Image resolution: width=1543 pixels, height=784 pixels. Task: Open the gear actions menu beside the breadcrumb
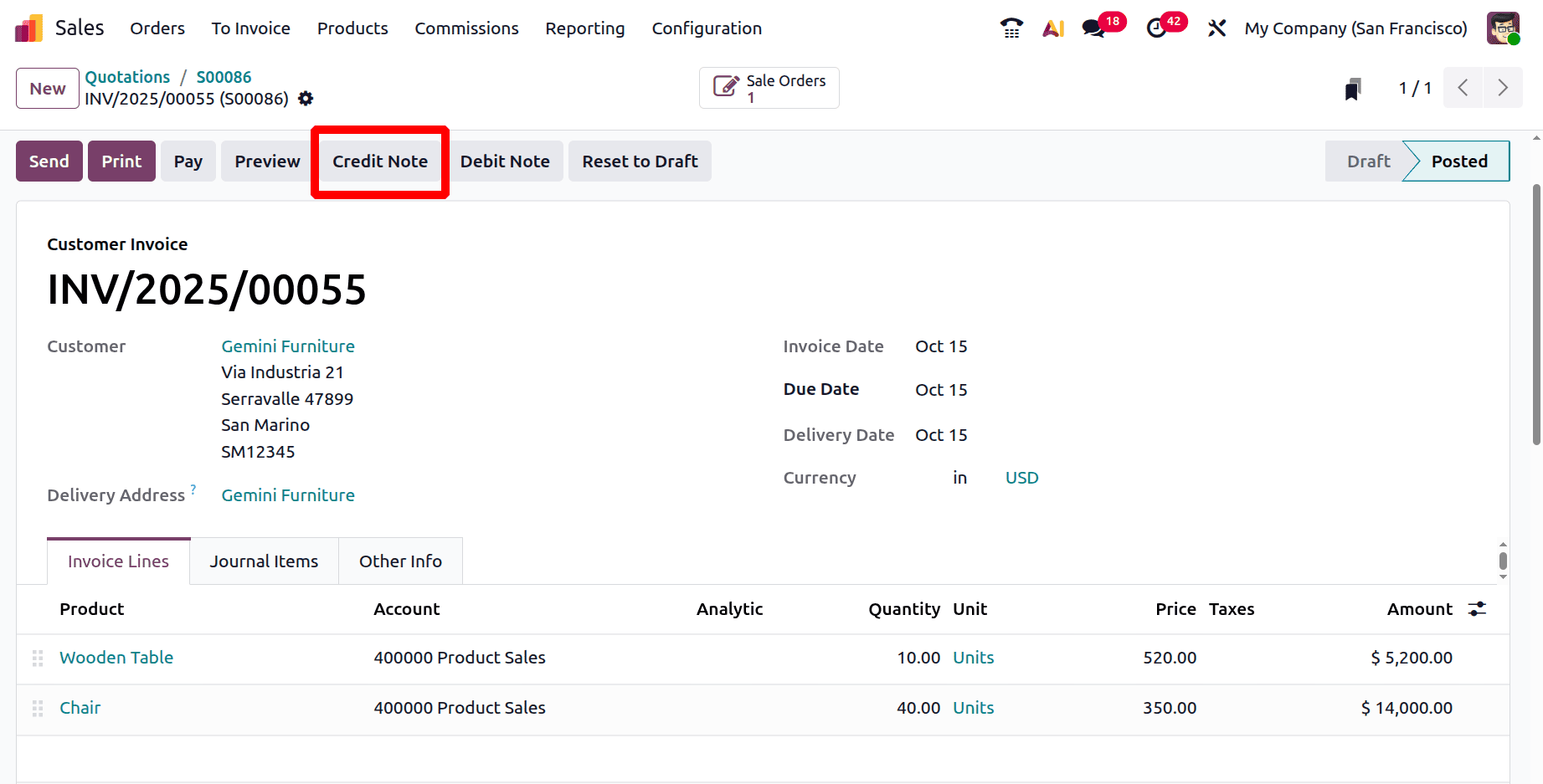306,99
